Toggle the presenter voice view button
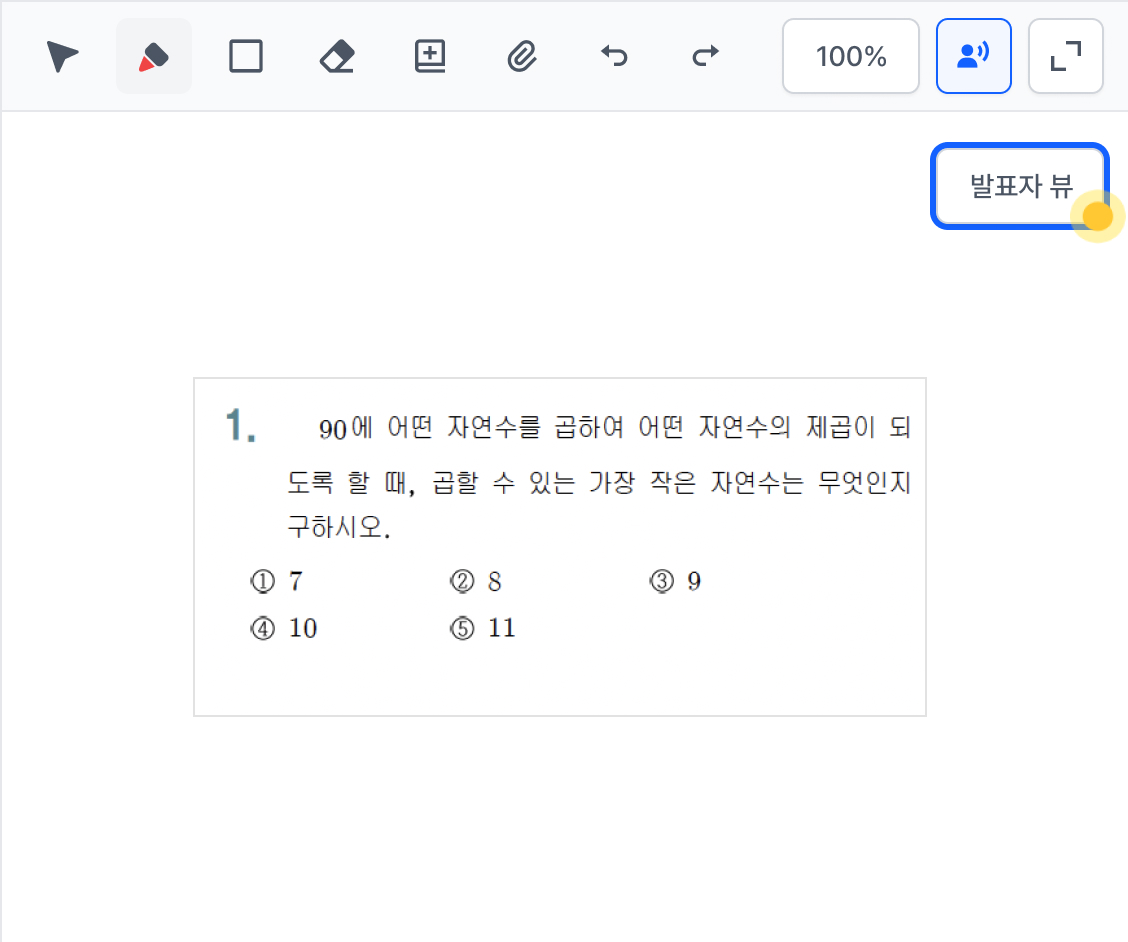1128x942 pixels. [x=974, y=56]
